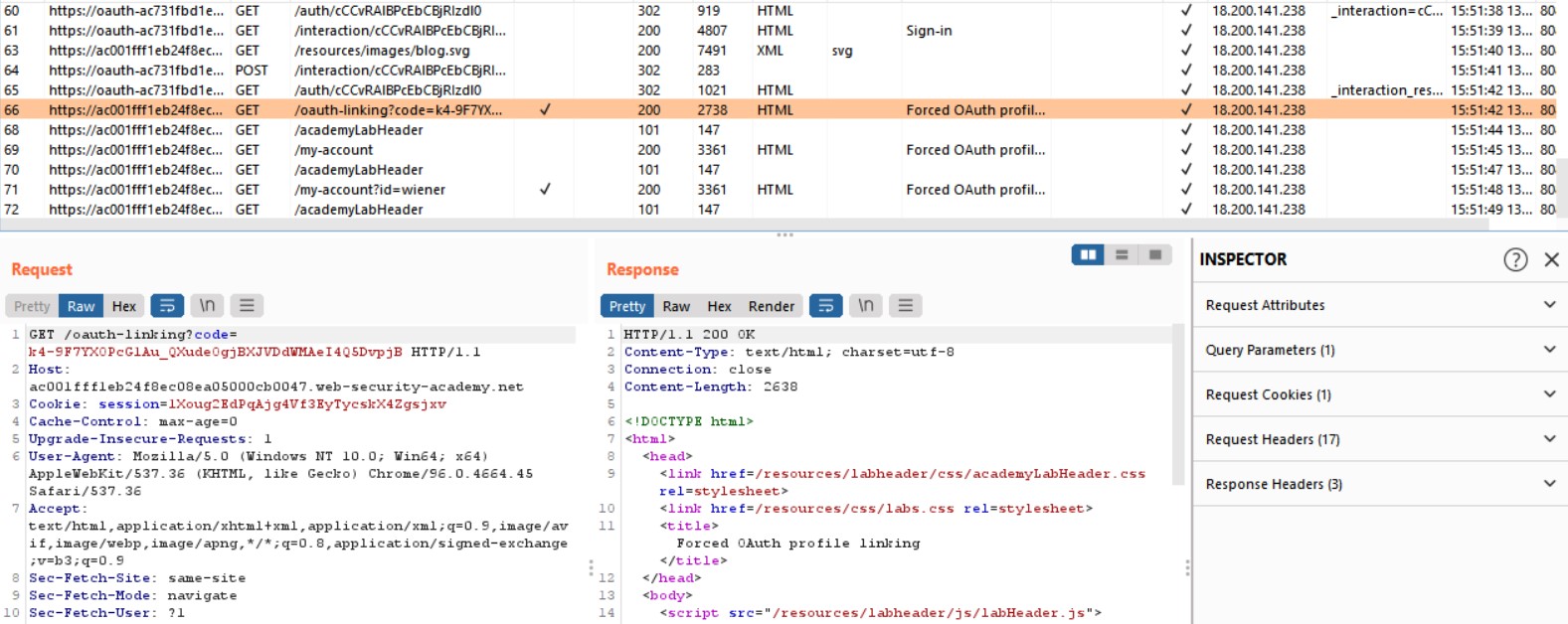1568x624 pixels.
Task: Select history row 61 titled Sign-in
Action: (779, 31)
